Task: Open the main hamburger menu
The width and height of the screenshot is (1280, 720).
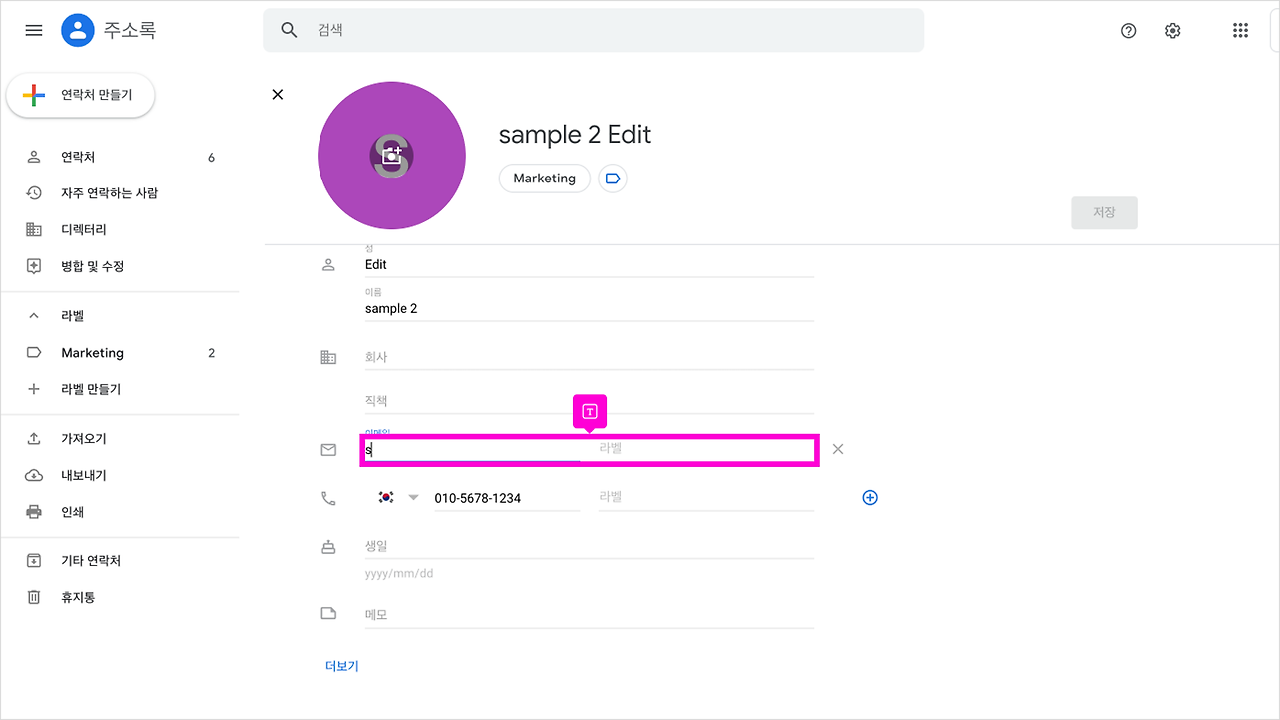Action: pyautogui.click(x=34, y=30)
